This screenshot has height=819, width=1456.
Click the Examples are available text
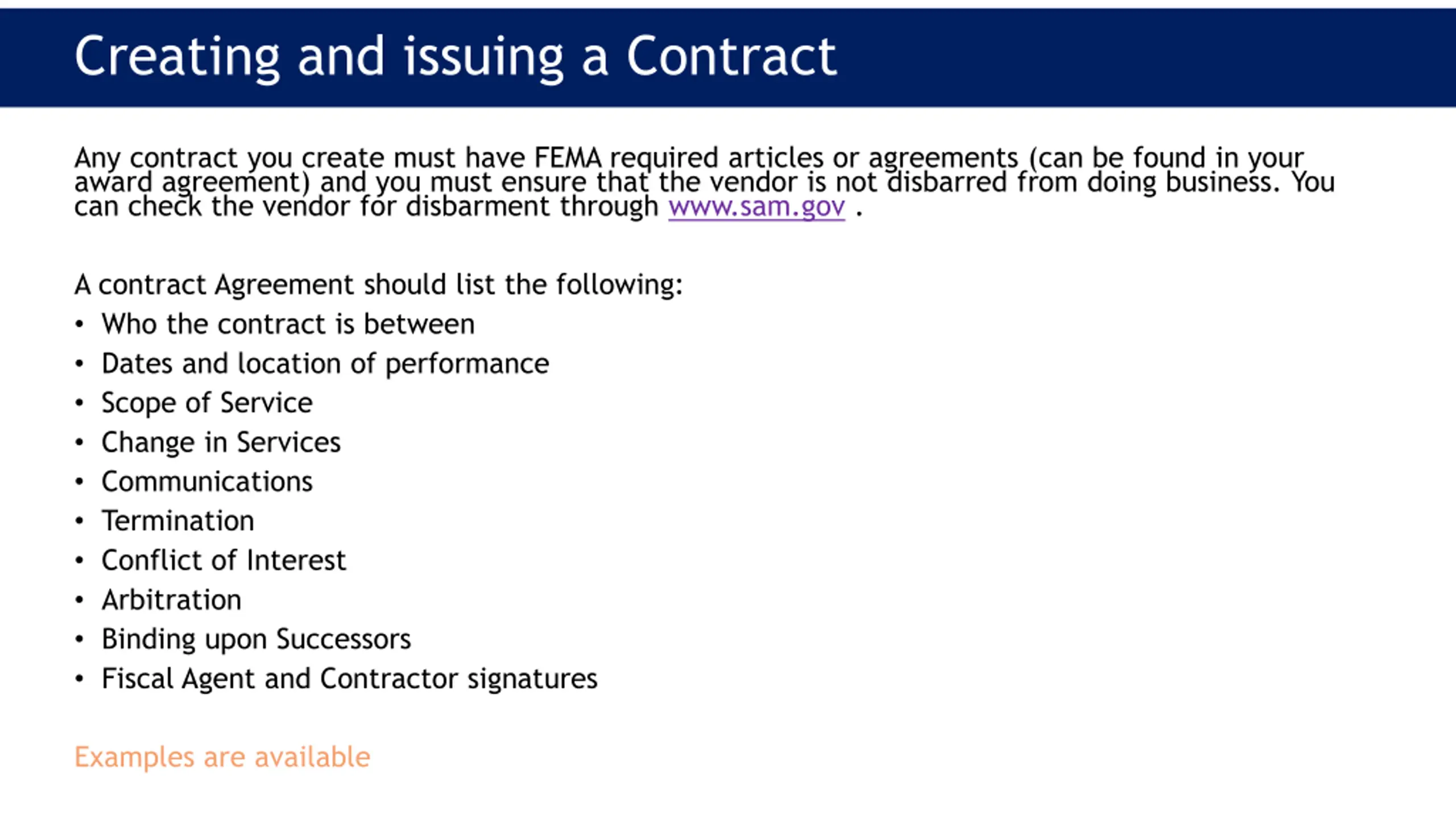tap(222, 756)
